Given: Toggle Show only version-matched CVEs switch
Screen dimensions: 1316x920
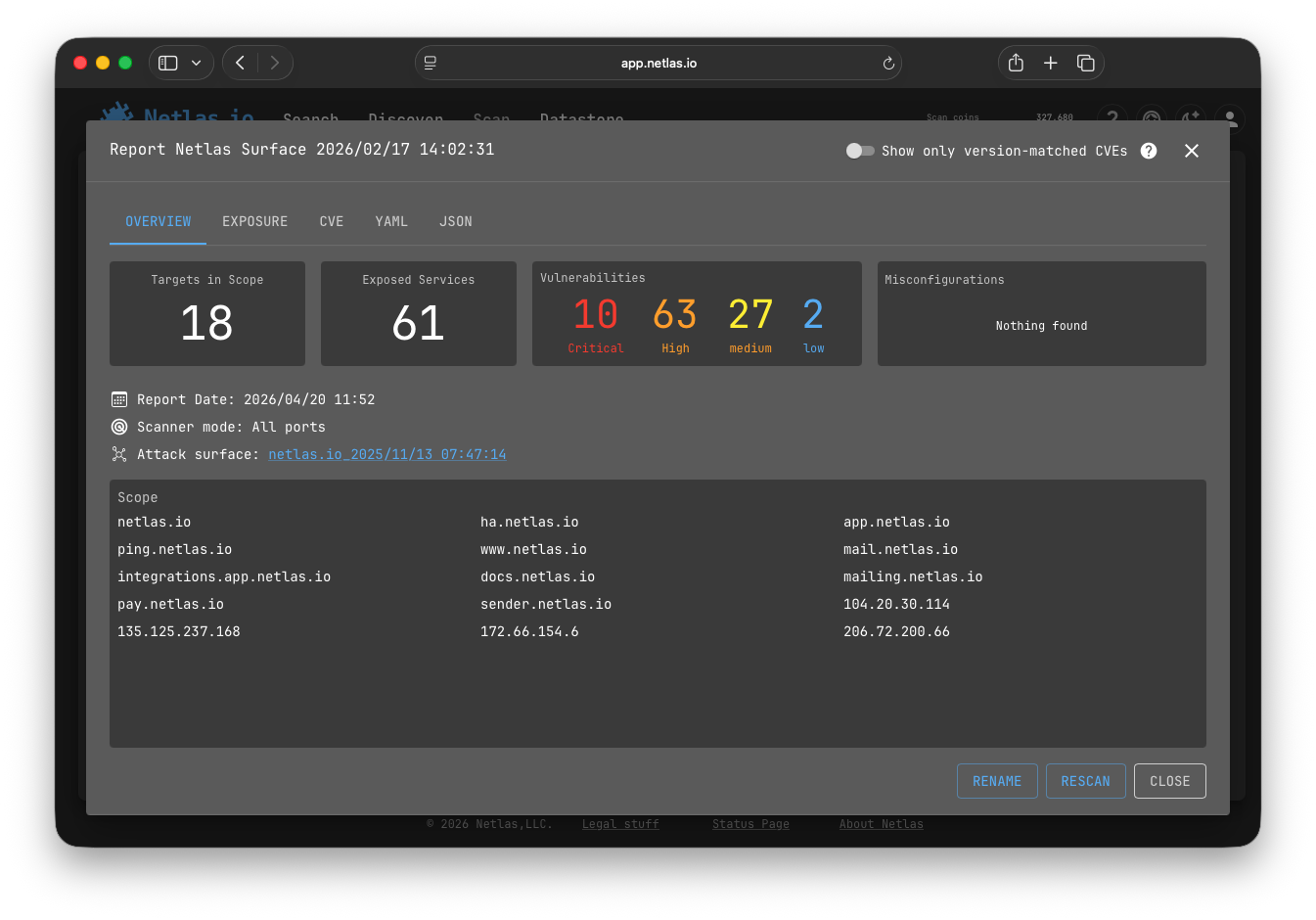Looking at the screenshot, I should 859,151.
